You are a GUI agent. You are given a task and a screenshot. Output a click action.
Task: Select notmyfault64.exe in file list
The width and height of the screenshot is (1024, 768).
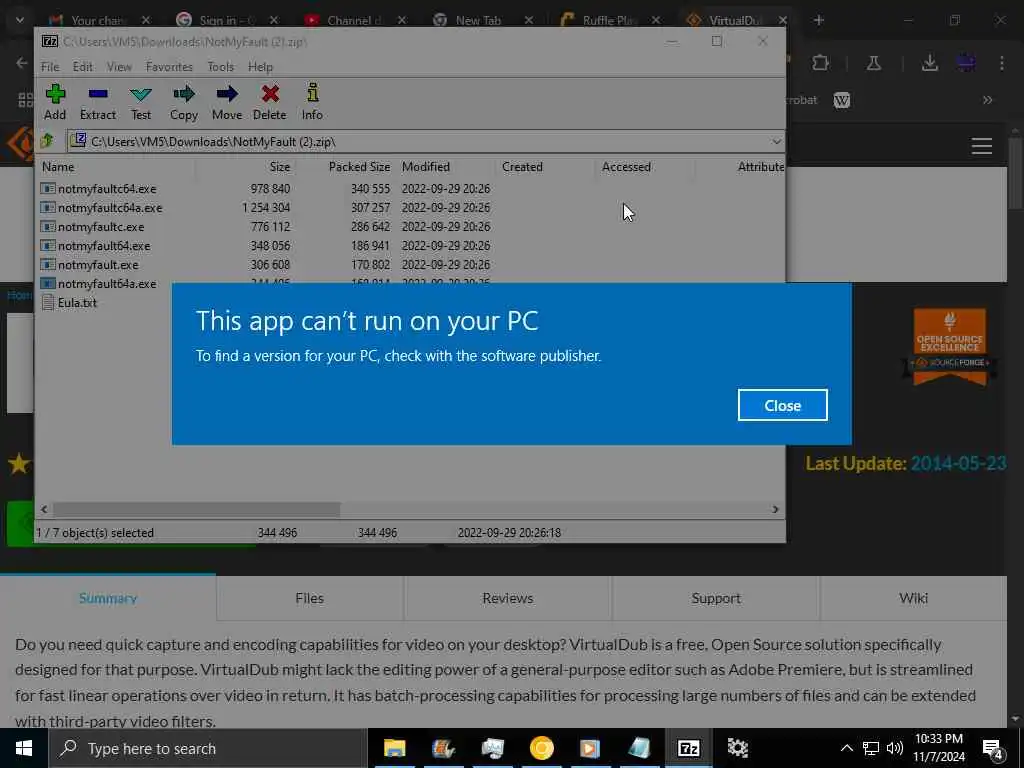coord(104,246)
